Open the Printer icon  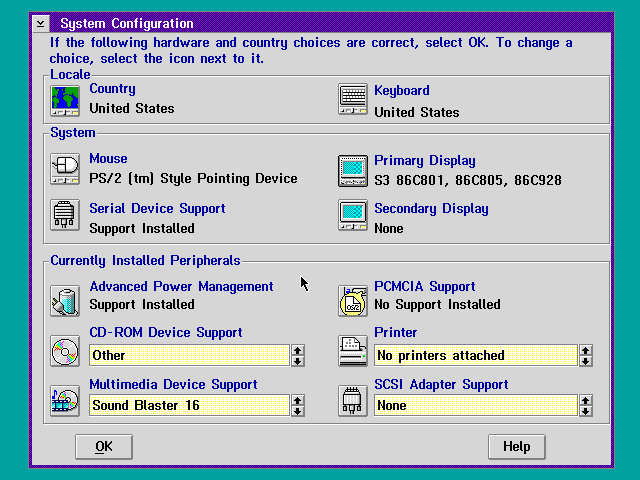(353, 351)
